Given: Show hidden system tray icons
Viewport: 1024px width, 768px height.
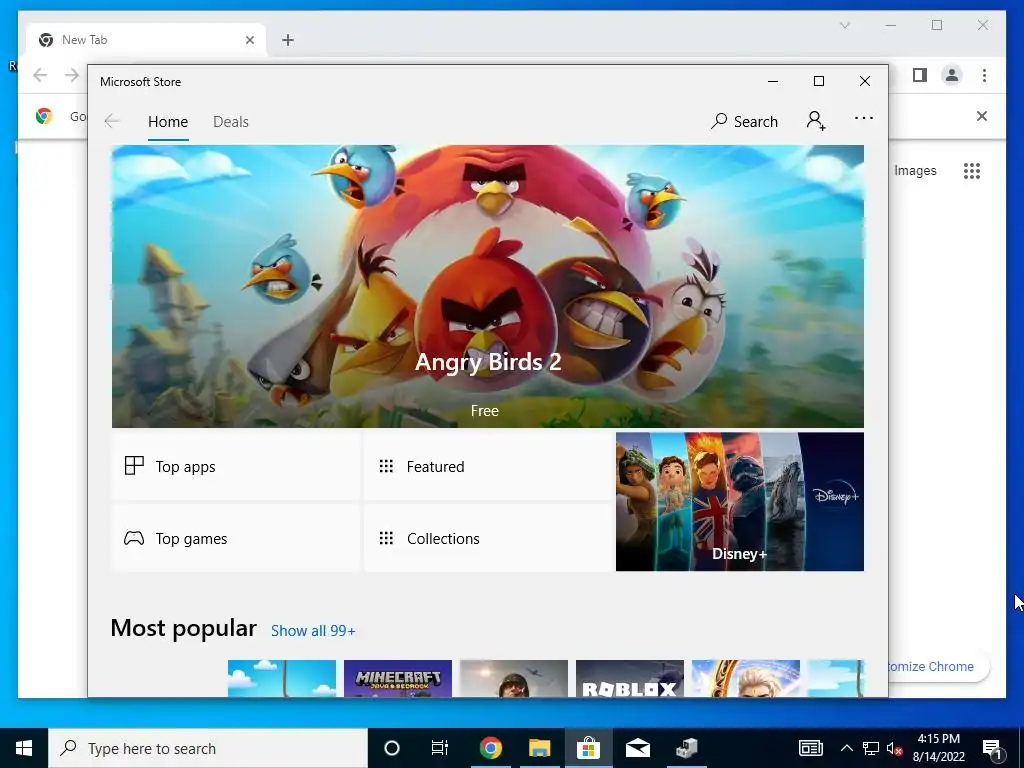Looking at the screenshot, I should point(846,748).
